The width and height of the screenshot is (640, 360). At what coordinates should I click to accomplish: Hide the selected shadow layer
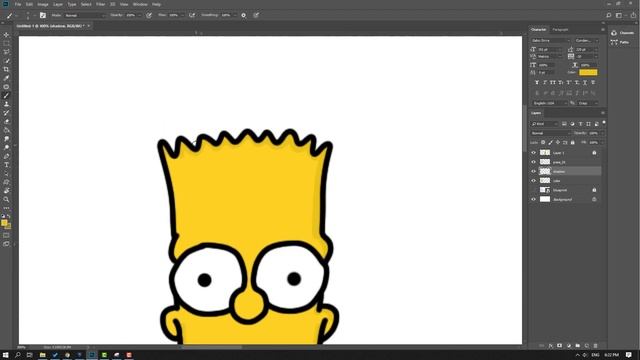pos(533,171)
